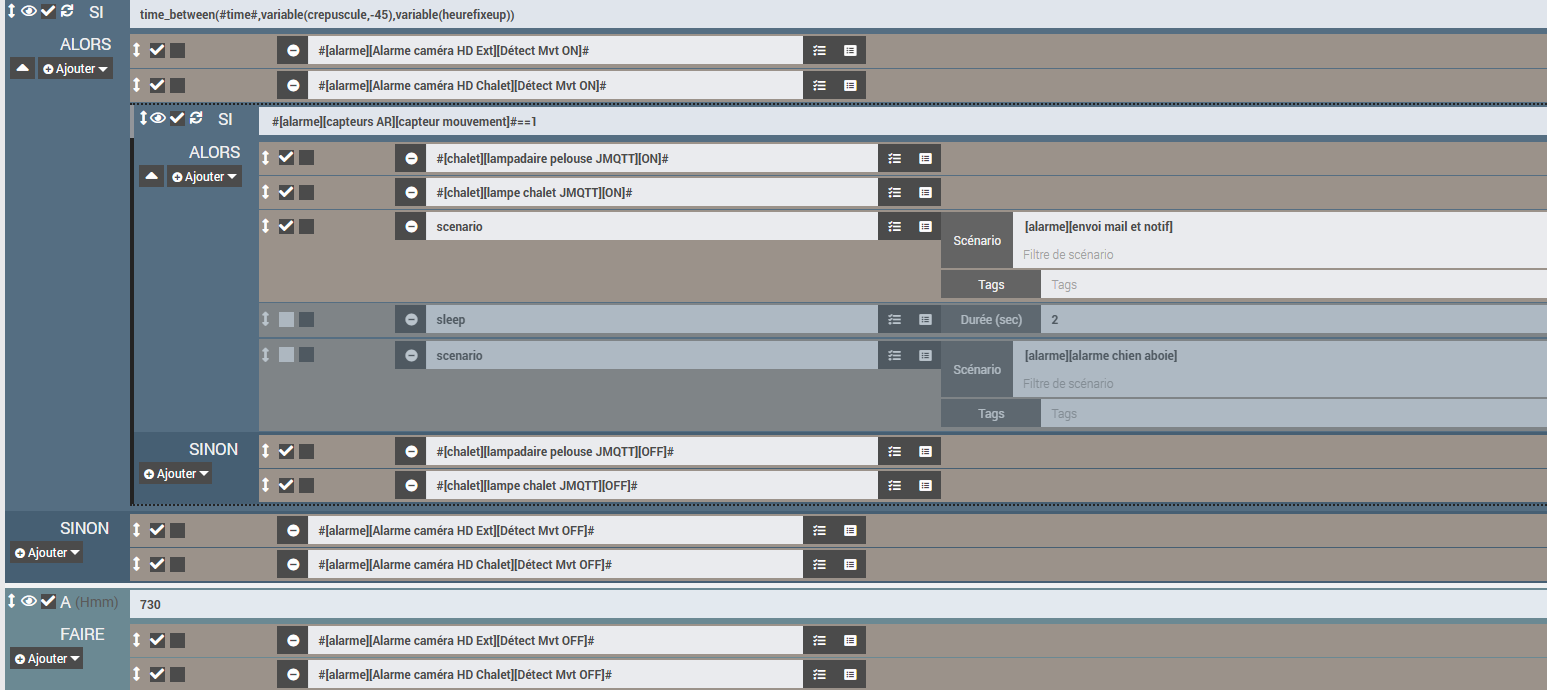Viewport: 1547px width, 690px height.
Task: Click the time field showing 730
Action: (838, 604)
